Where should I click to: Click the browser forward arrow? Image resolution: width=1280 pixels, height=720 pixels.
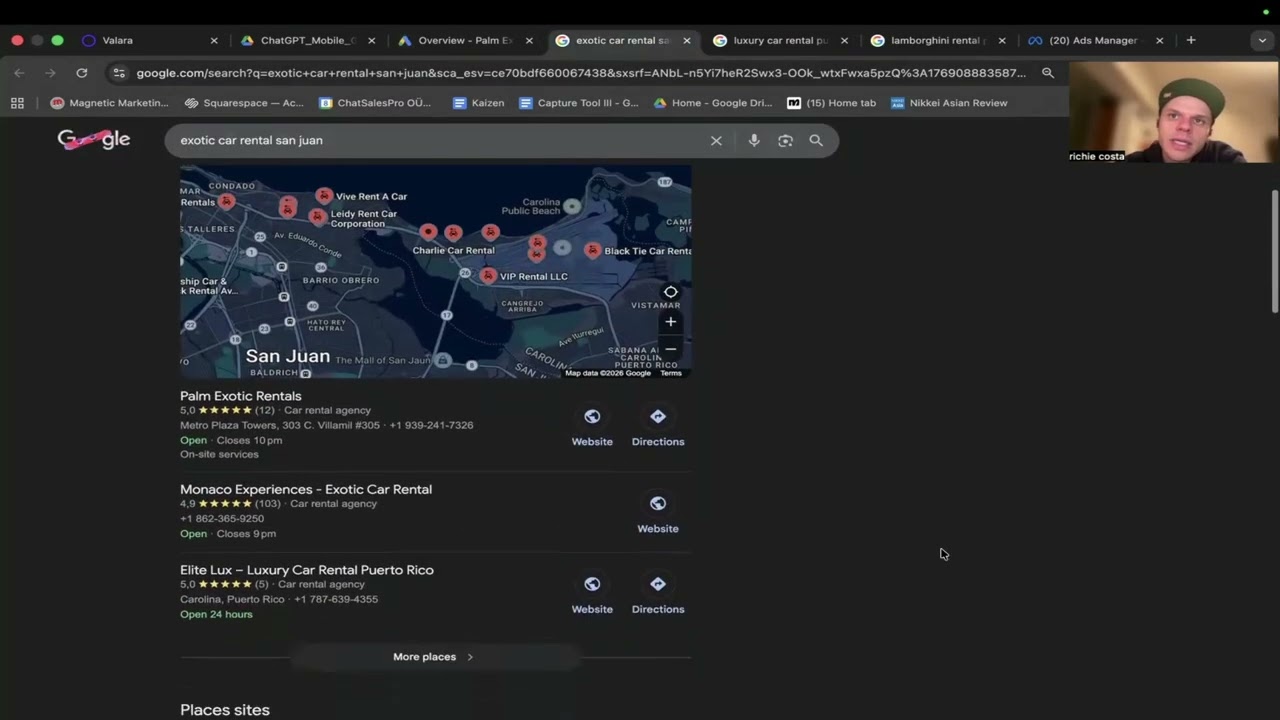click(50, 73)
